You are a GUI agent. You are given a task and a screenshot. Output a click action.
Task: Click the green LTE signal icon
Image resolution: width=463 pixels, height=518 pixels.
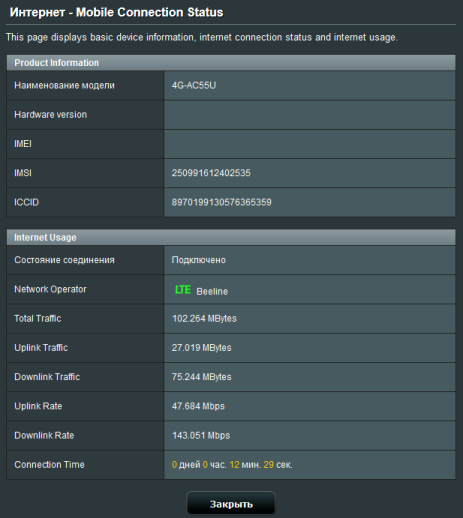point(183,290)
